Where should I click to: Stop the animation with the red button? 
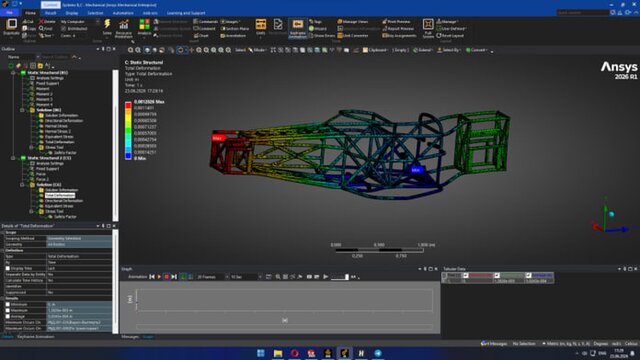click(167, 277)
